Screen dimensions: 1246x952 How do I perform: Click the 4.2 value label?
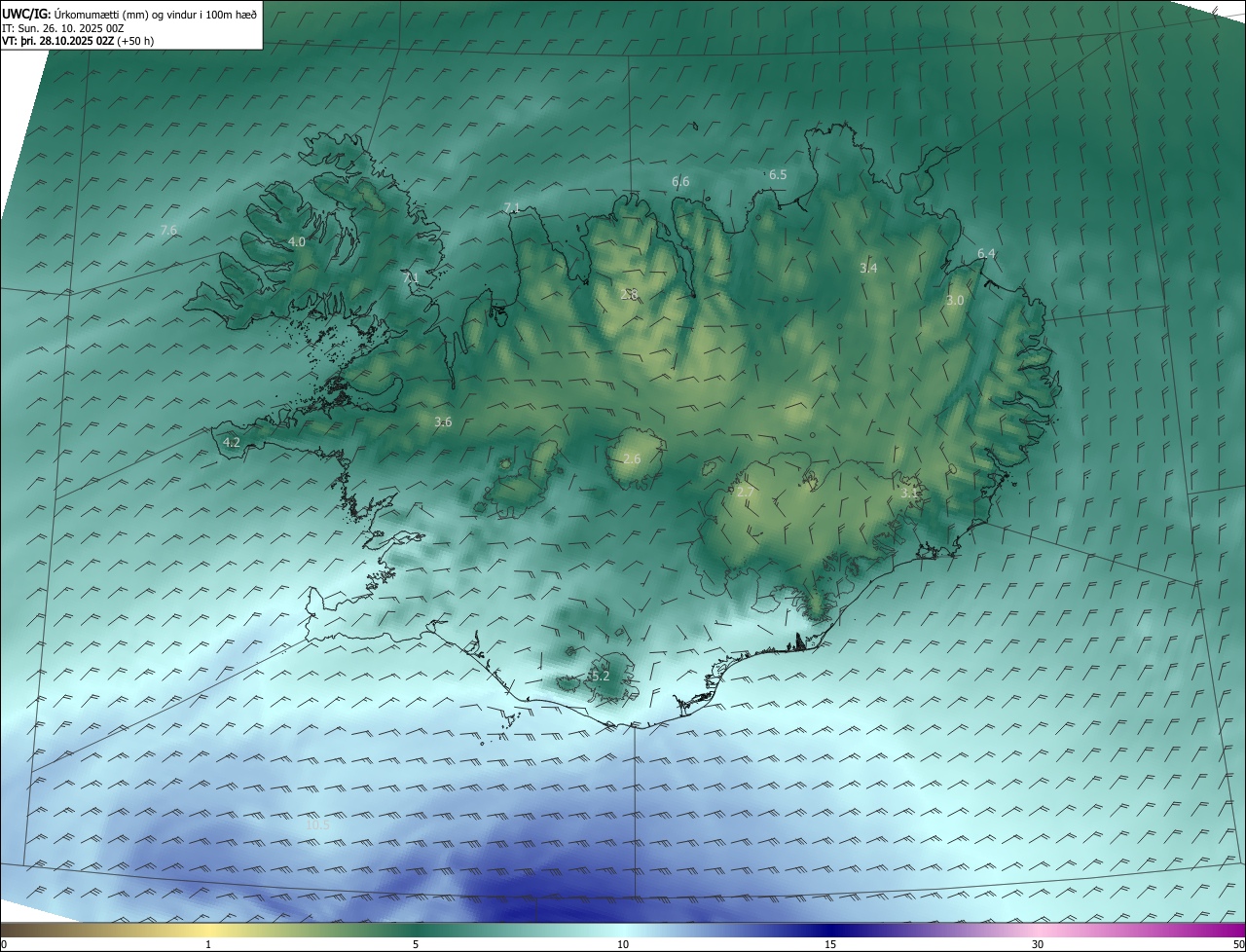click(232, 442)
